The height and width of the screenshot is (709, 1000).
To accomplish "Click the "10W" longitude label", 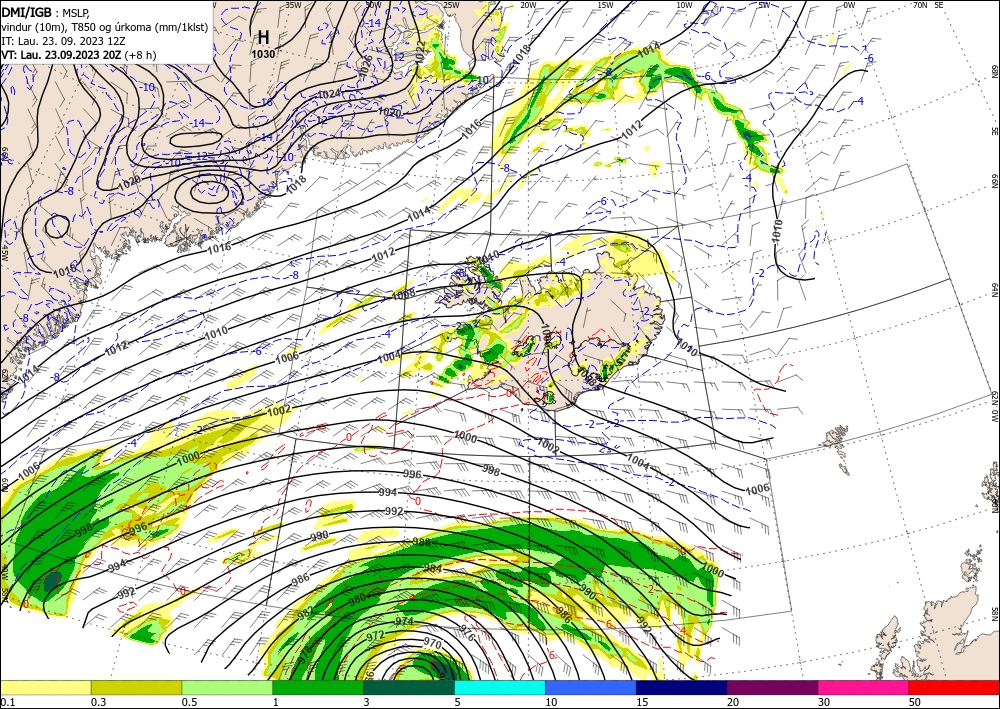I will click(684, 5).
